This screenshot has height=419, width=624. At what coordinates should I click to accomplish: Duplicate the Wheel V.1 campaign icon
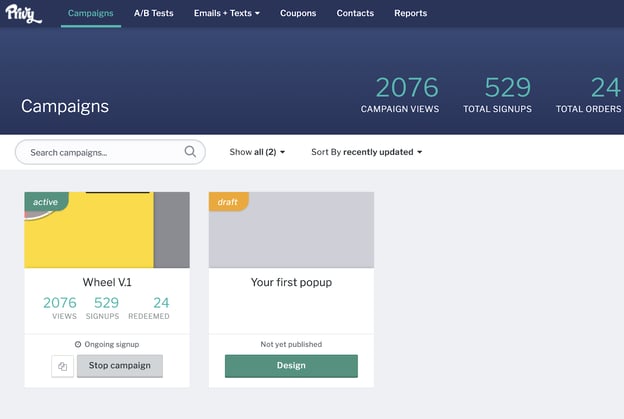click(x=62, y=366)
